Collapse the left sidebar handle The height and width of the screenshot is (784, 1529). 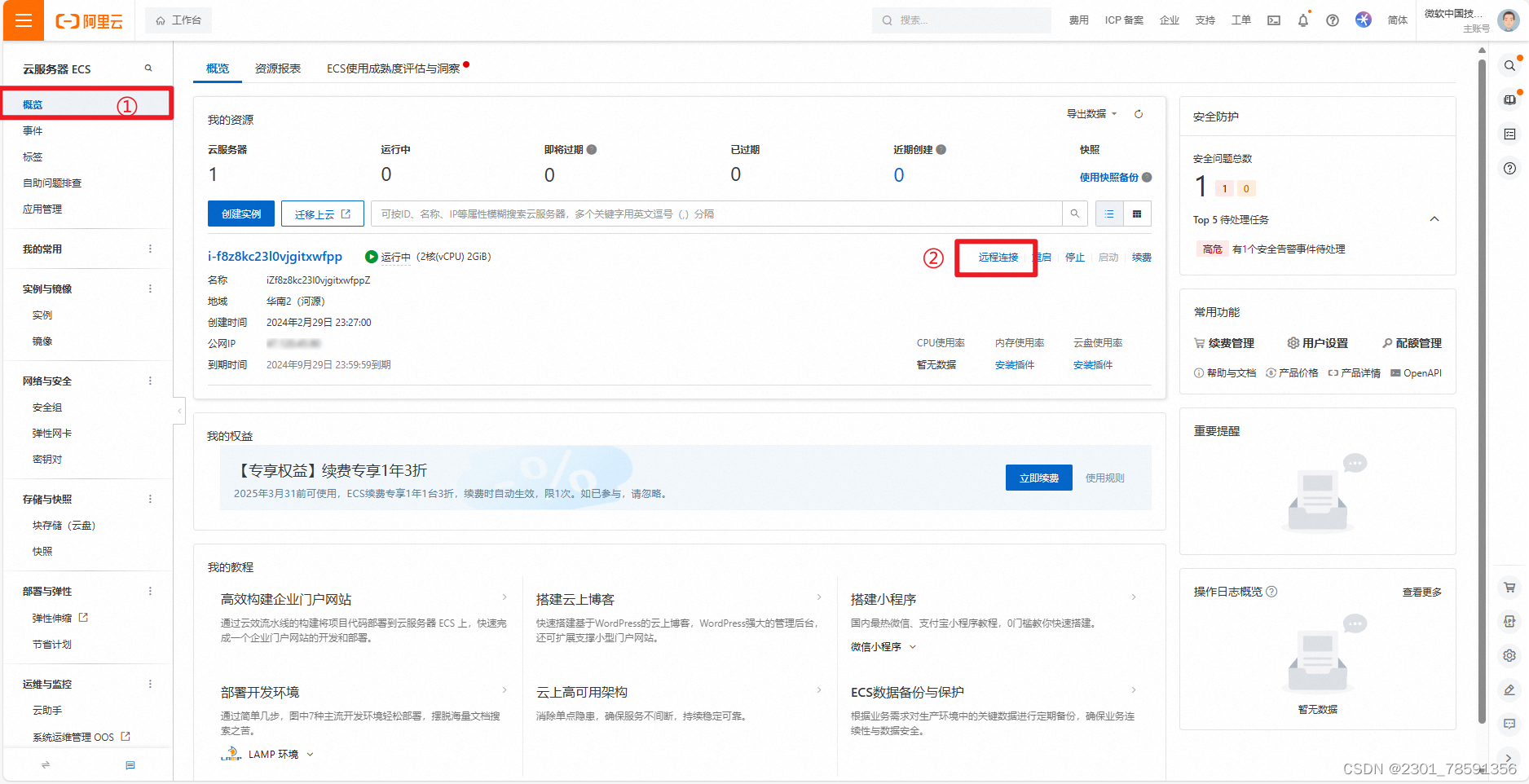(x=179, y=411)
